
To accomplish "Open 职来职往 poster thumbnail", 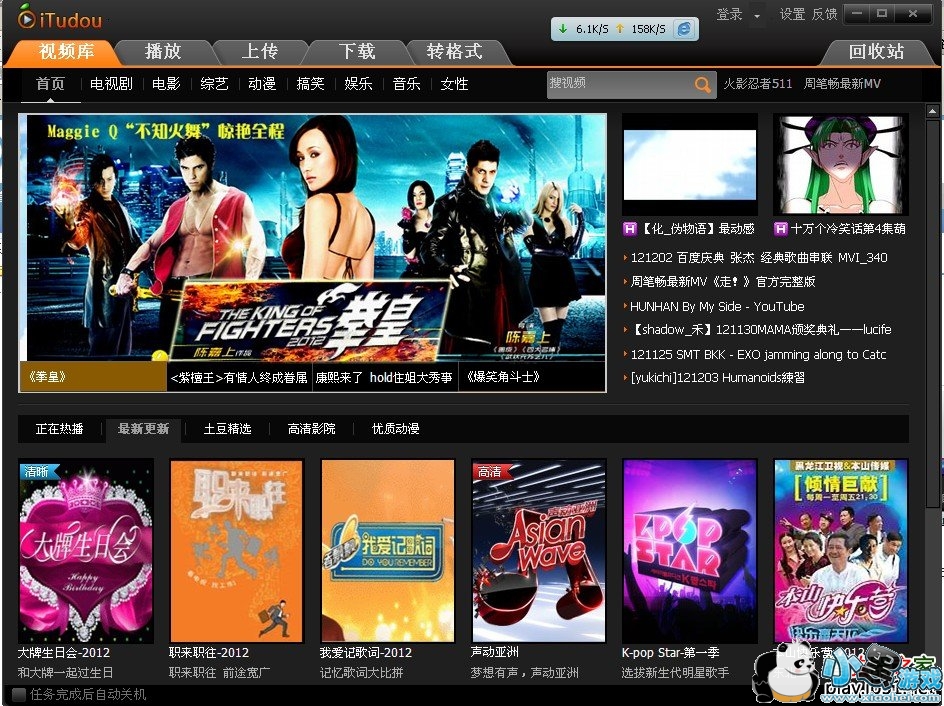I will coord(237,551).
